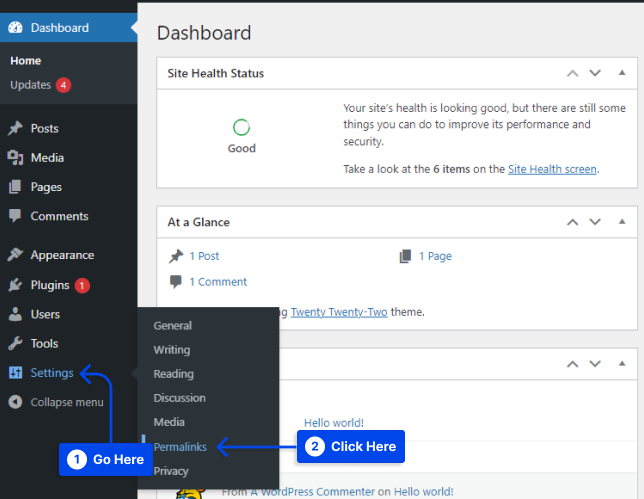Toggle Site Health Status panel collapse
This screenshot has width=644, height=499.
coord(622,73)
